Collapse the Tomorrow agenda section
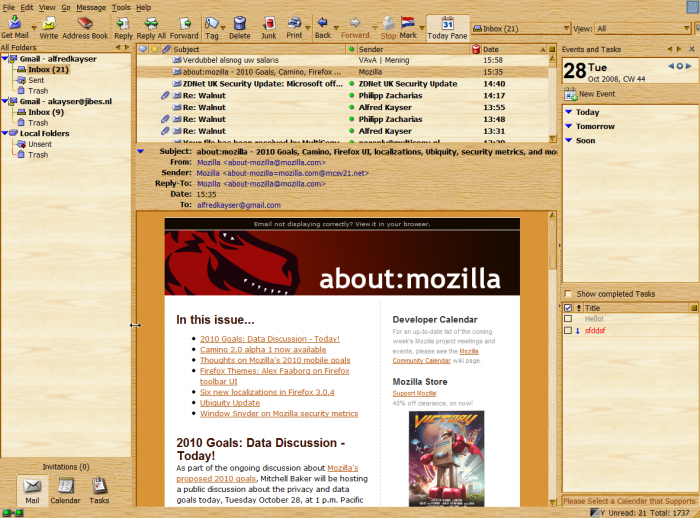Viewport: 700px width, 518px height. tap(569, 126)
